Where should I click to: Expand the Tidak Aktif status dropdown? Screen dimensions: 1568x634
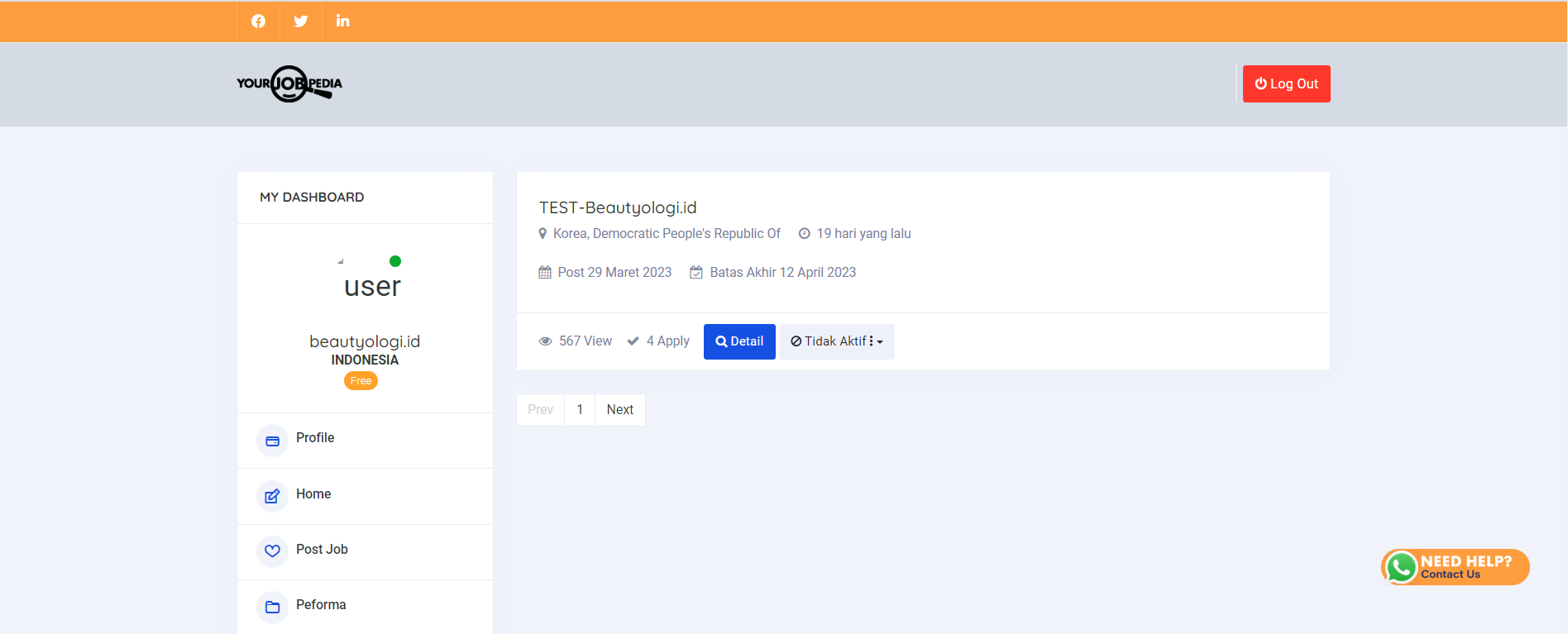[x=836, y=341]
